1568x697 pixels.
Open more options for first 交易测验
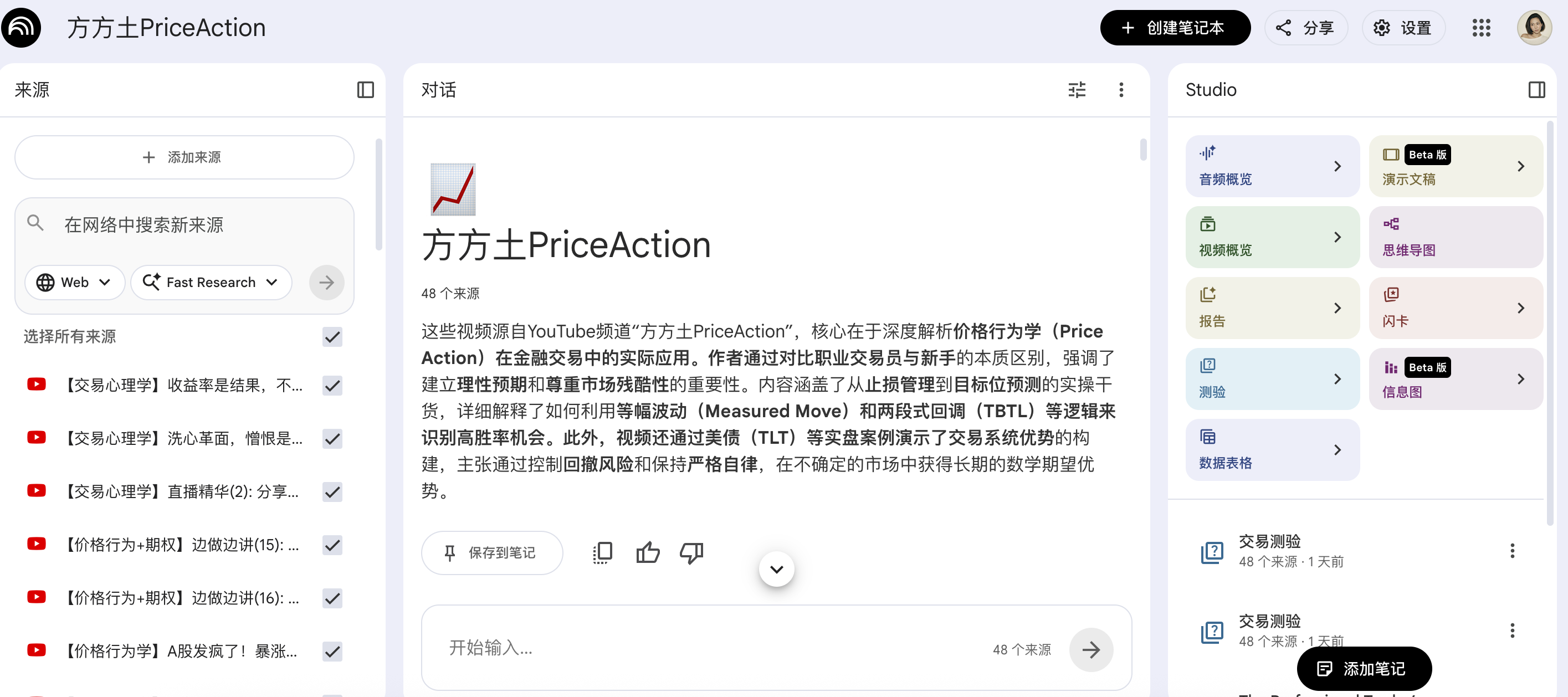coord(1511,551)
